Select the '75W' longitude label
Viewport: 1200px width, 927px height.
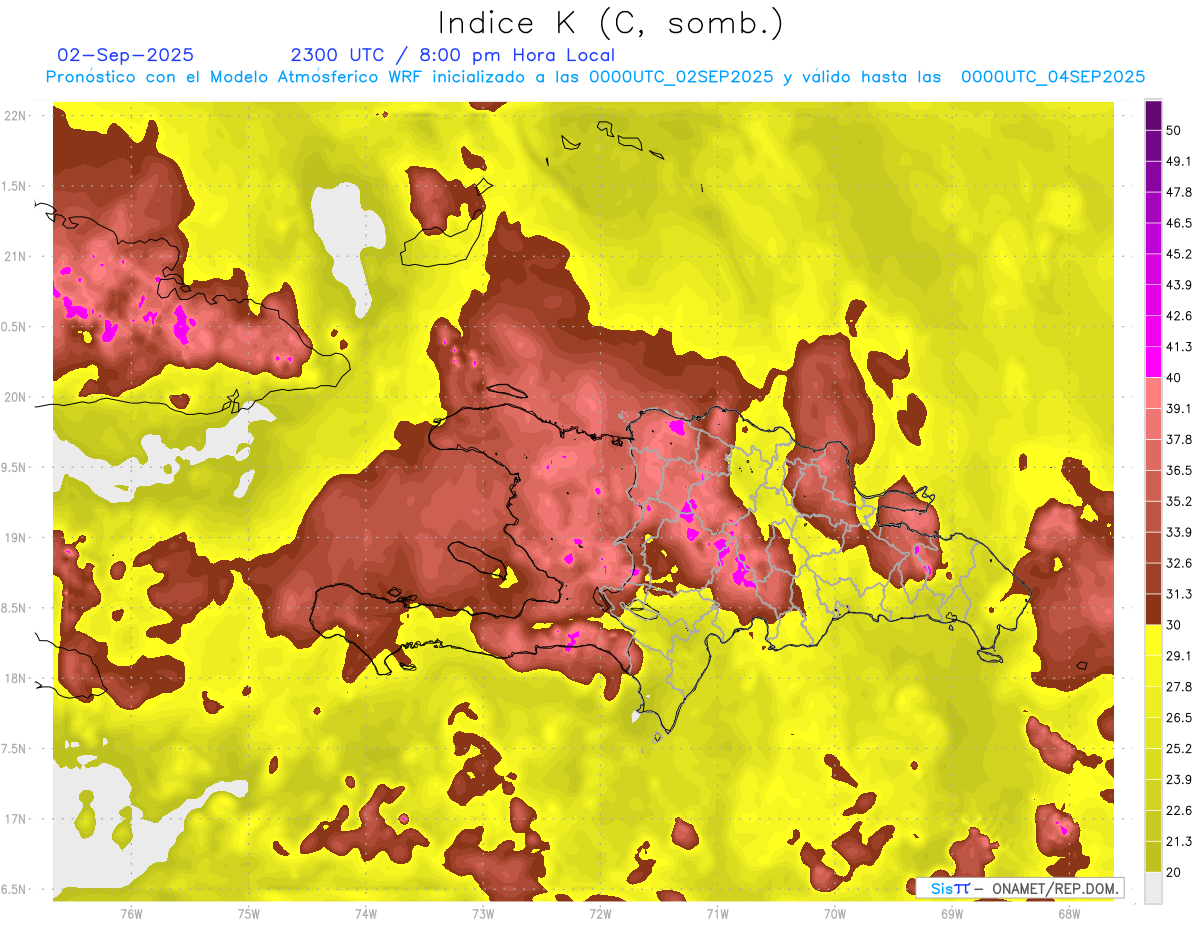coord(249,913)
